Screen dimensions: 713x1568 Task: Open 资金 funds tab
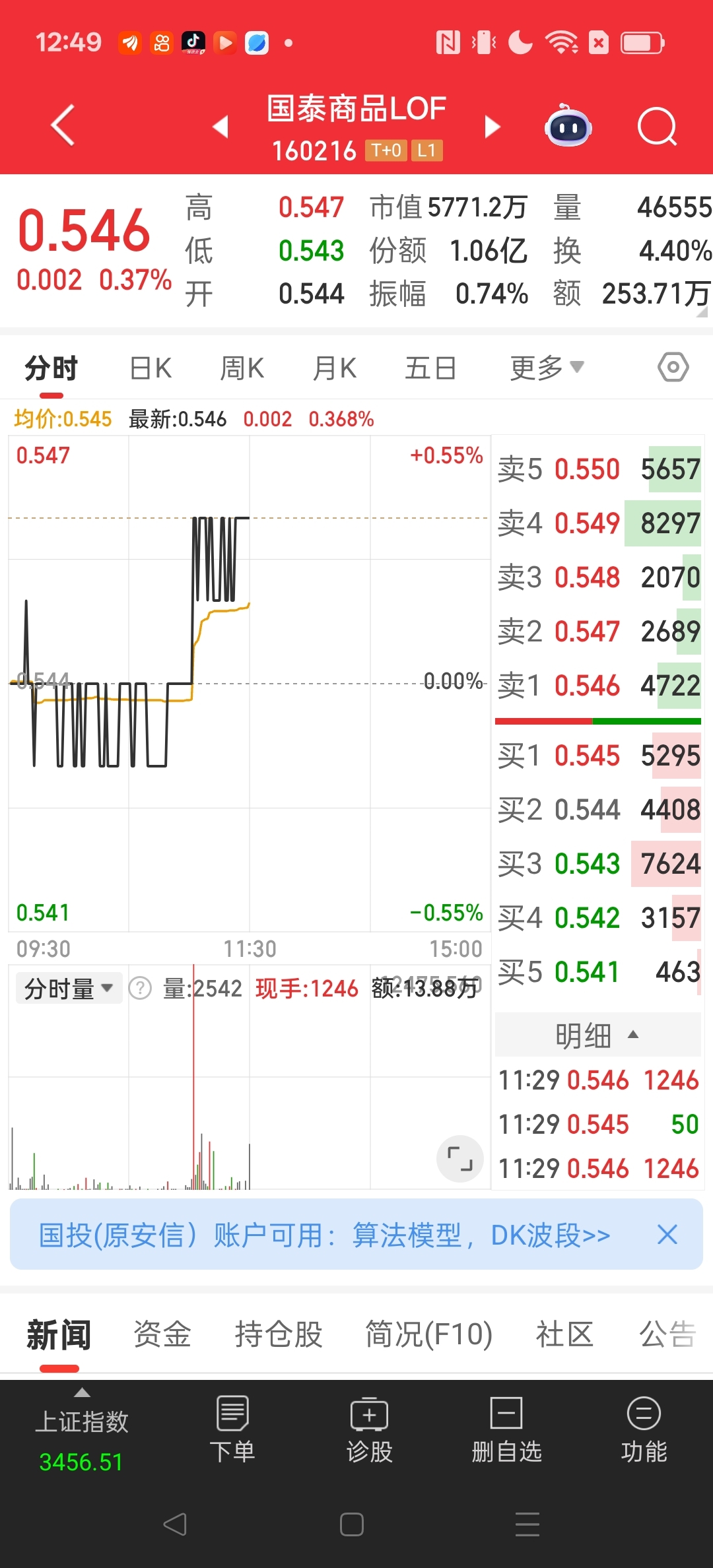click(162, 1334)
